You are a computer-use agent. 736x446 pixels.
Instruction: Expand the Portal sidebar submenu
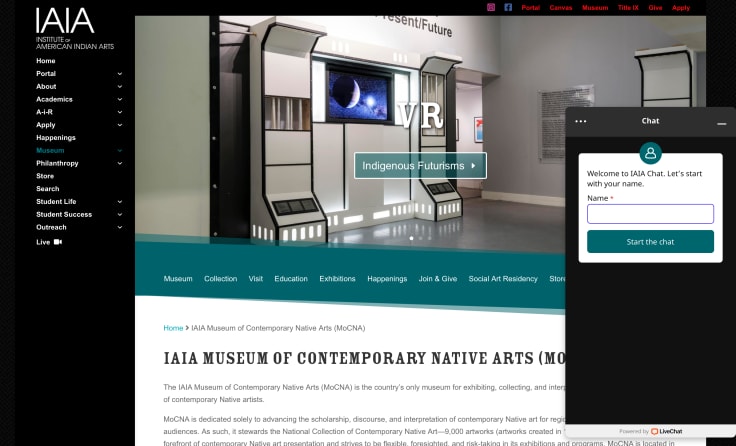click(x=120, y=74)
